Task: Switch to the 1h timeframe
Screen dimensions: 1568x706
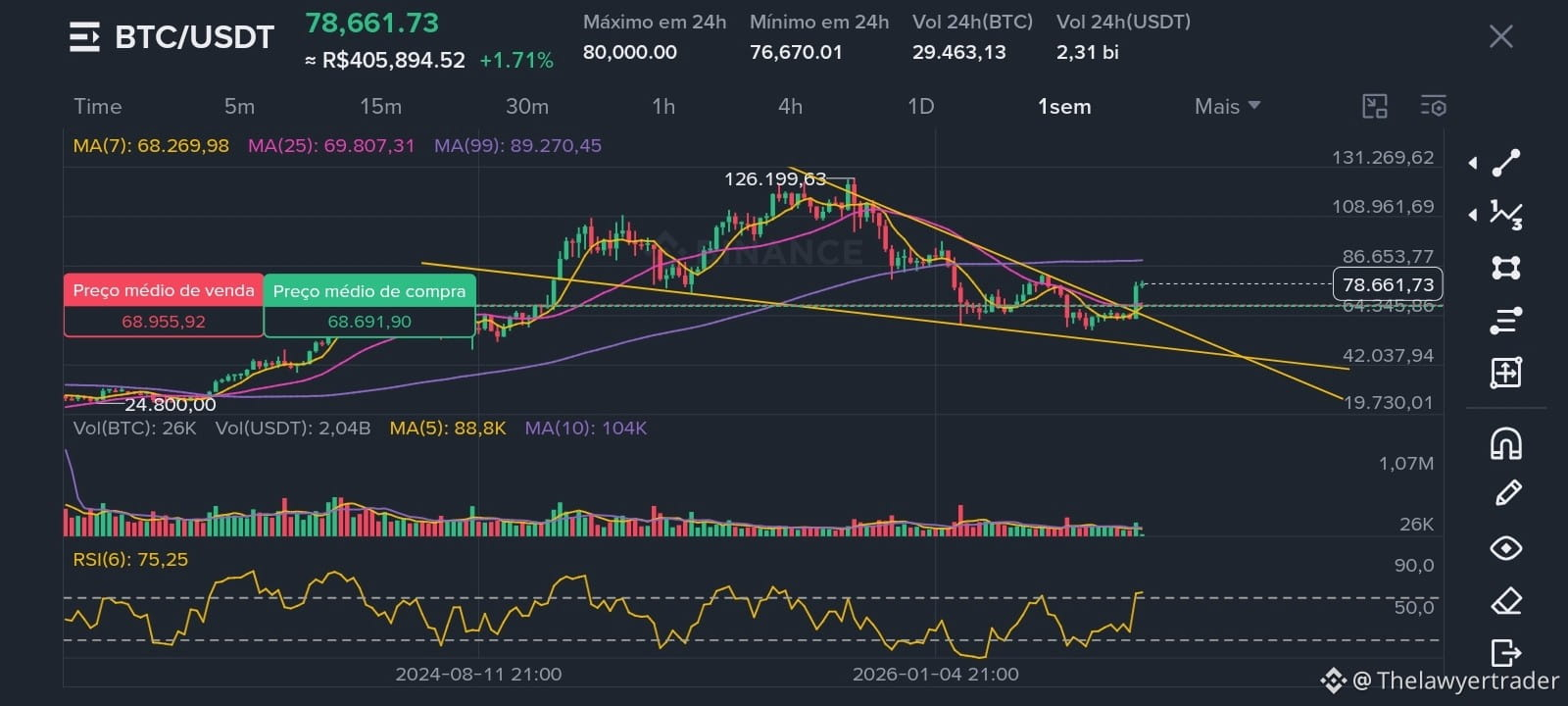Action: (663, 106)
